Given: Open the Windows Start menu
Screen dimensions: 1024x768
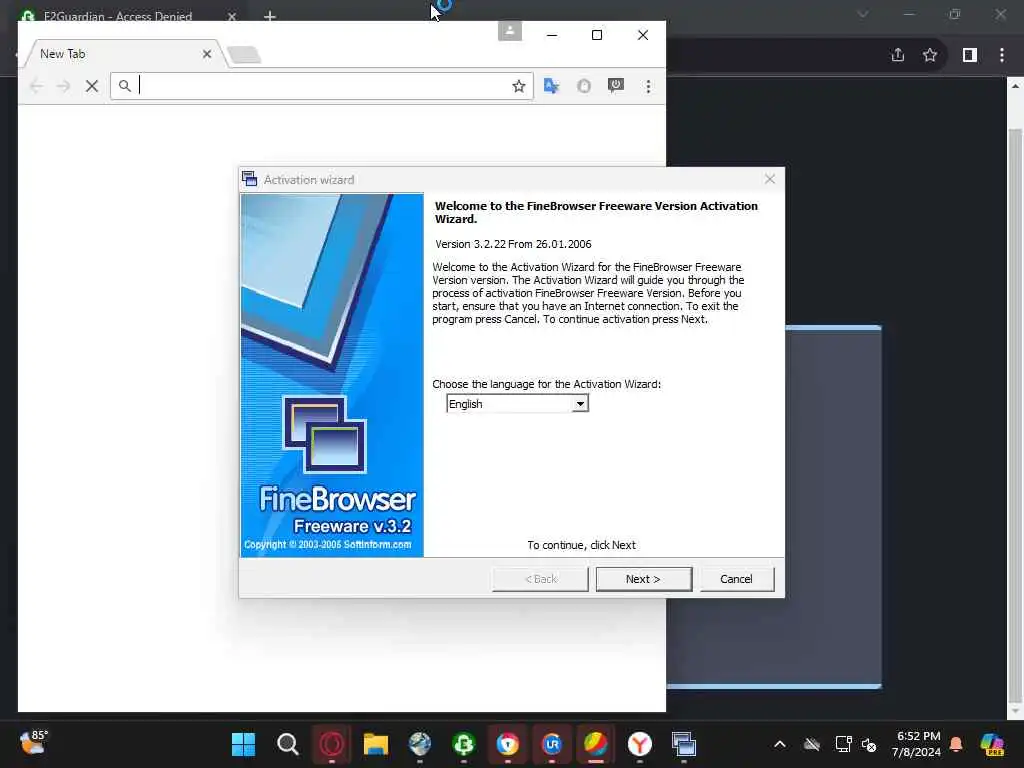Looking at the screenshot, I should pos(244,744).
